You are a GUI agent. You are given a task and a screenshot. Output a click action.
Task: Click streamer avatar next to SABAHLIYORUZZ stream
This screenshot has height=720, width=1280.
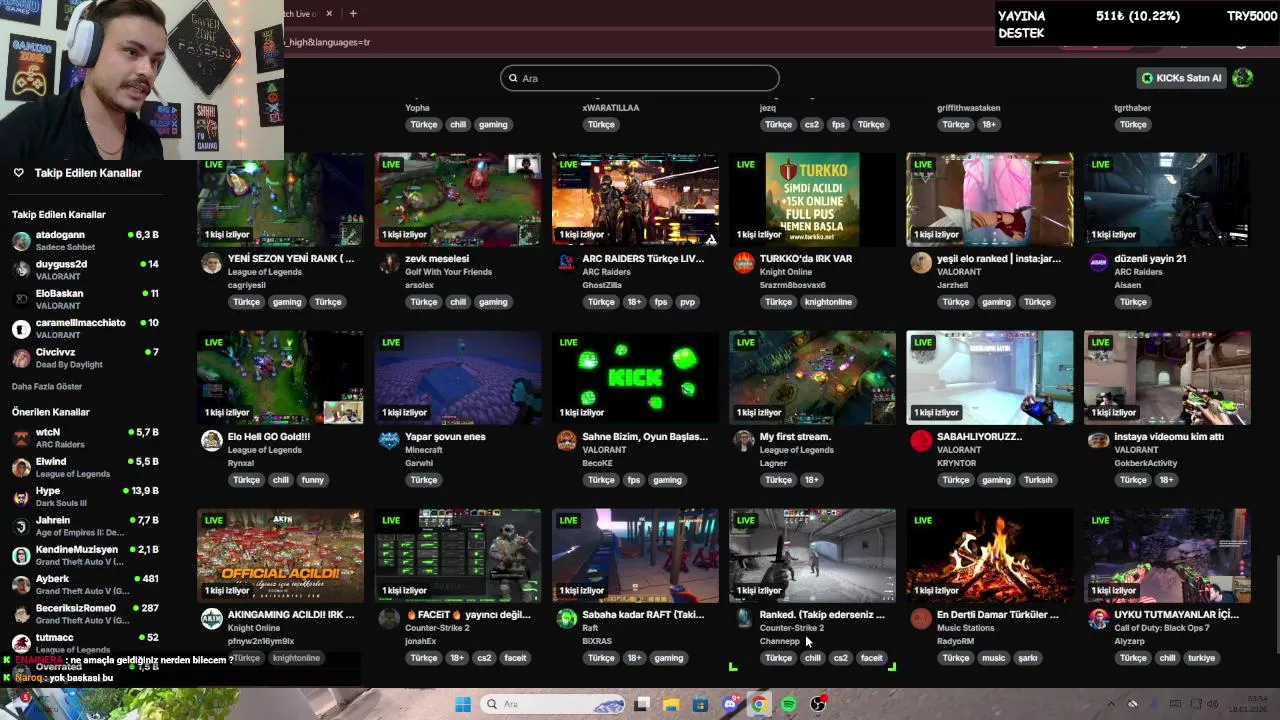[x=921, y=441]
